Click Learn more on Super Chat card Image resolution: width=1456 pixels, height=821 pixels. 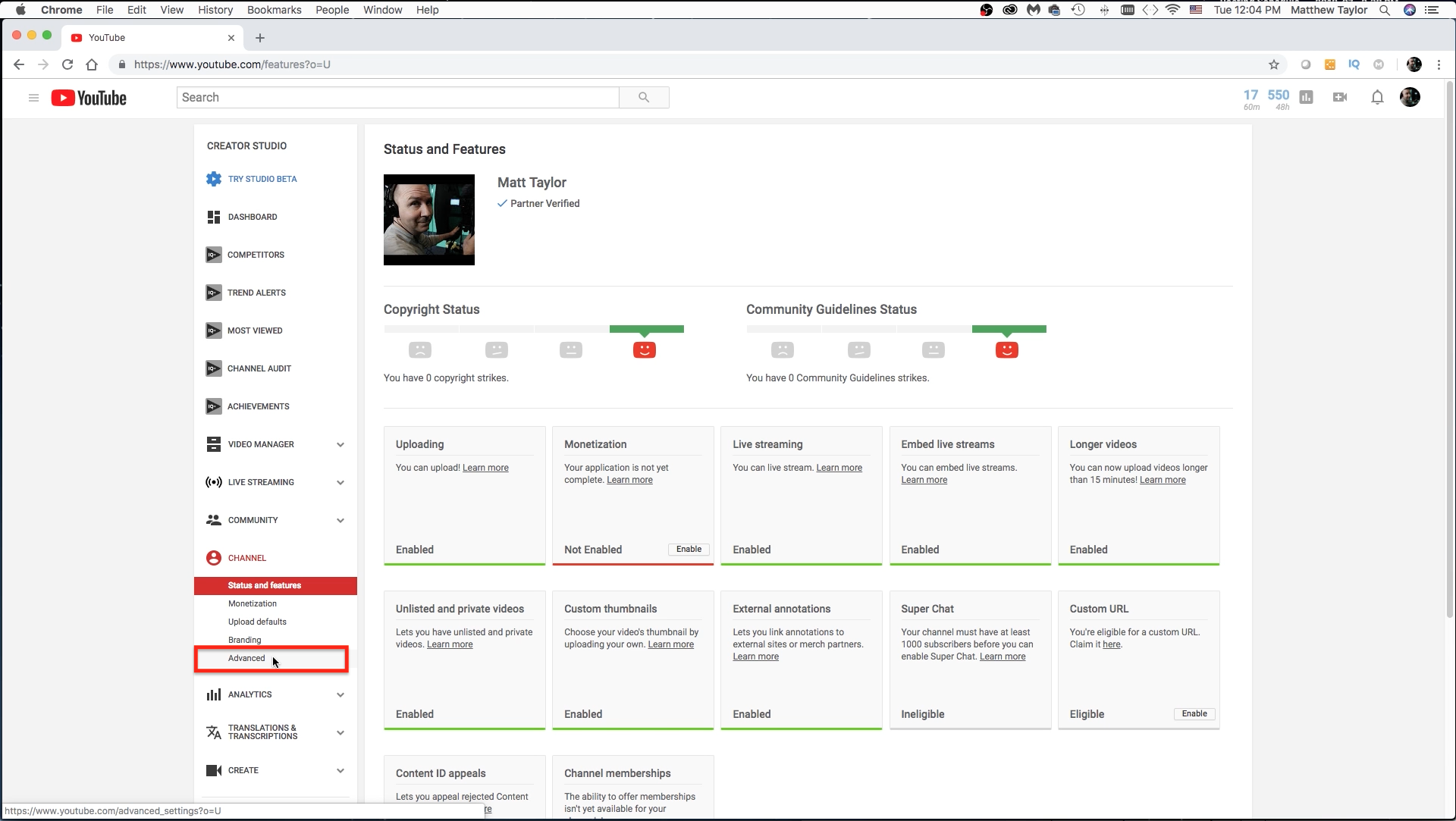(1003, 656)
